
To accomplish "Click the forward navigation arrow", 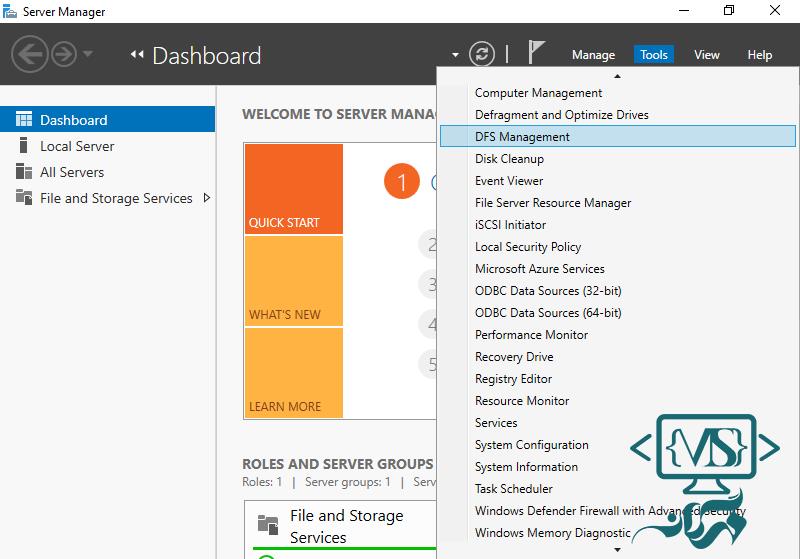I will coord(64,54).
